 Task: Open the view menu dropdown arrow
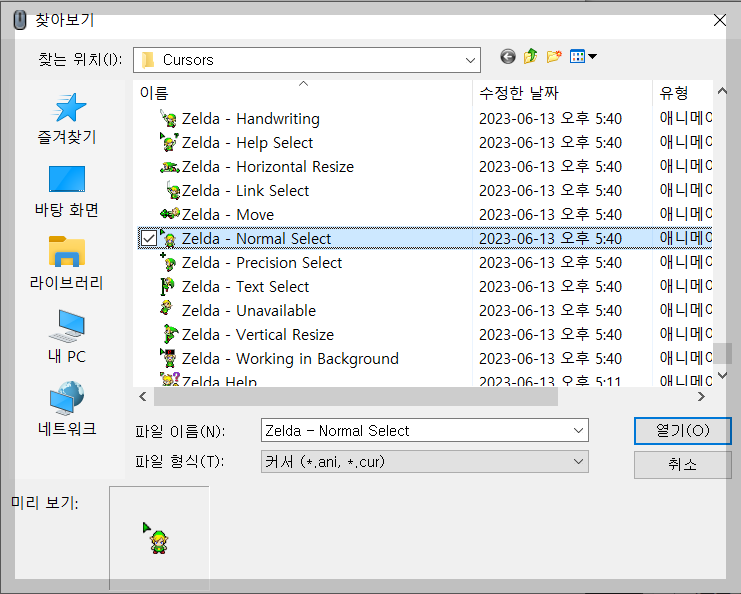tap(592, 57)
